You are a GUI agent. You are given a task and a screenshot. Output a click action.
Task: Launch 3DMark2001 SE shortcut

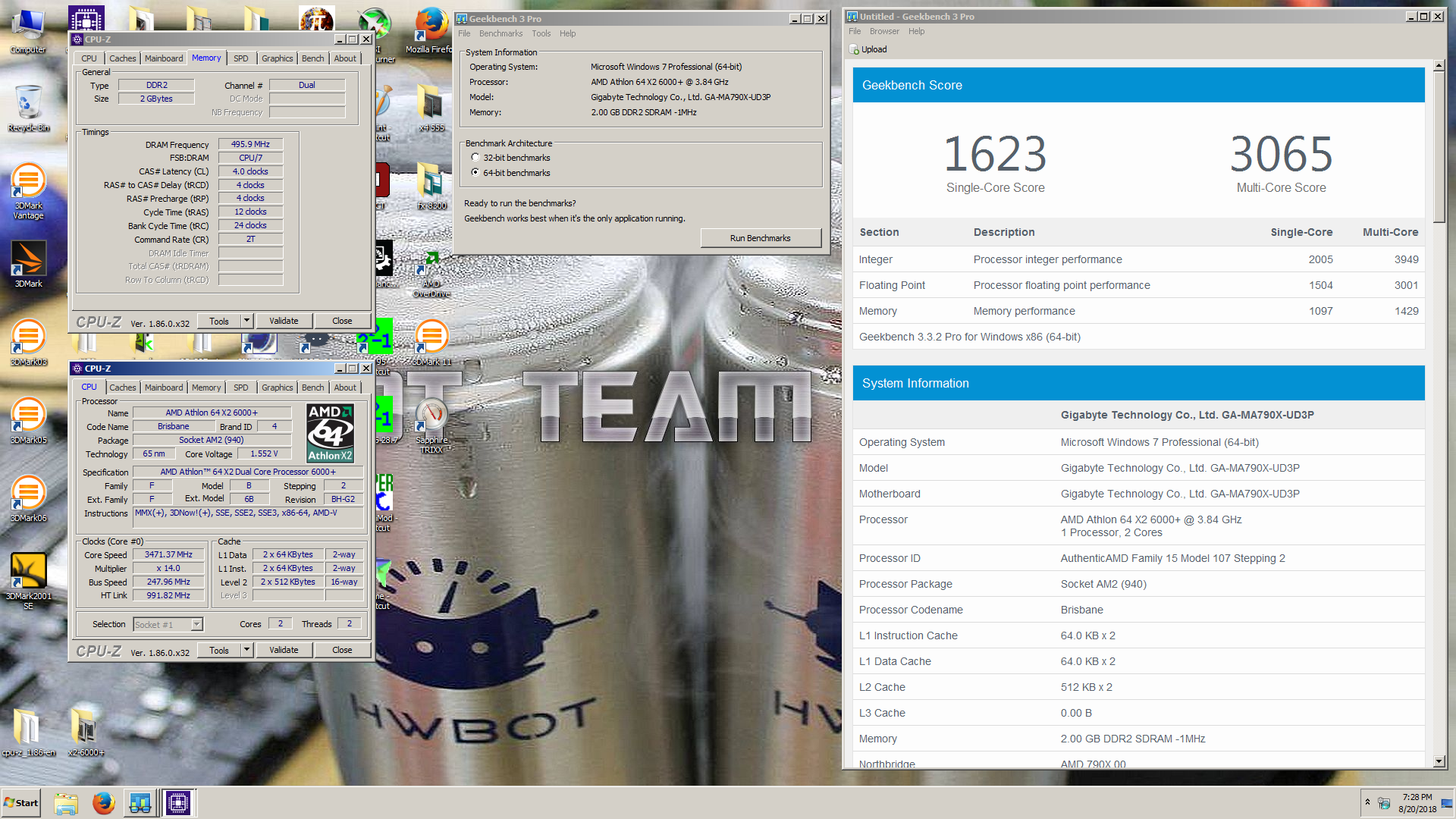pos(28,582)
